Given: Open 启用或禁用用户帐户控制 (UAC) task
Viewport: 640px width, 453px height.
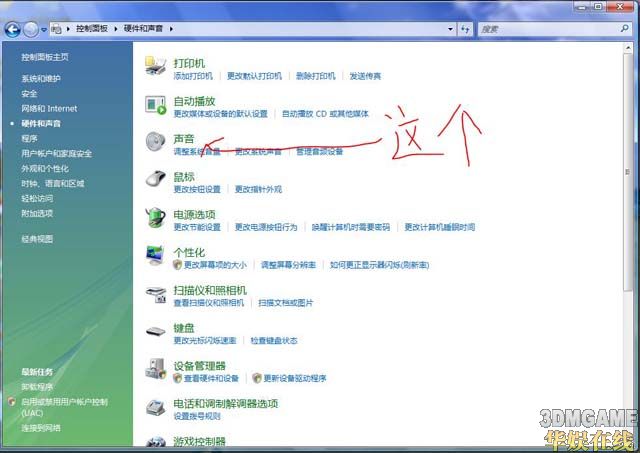Looking at the screenshot, I should click(64, 407).
